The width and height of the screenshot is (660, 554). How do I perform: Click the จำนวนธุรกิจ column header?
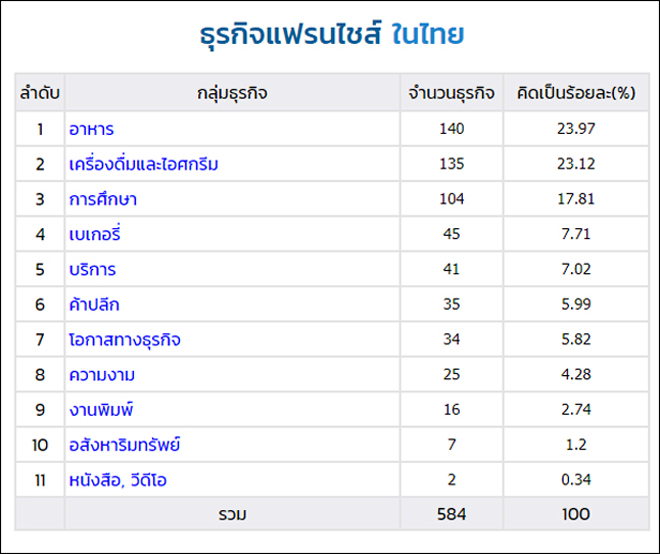[x=452, y=93]
